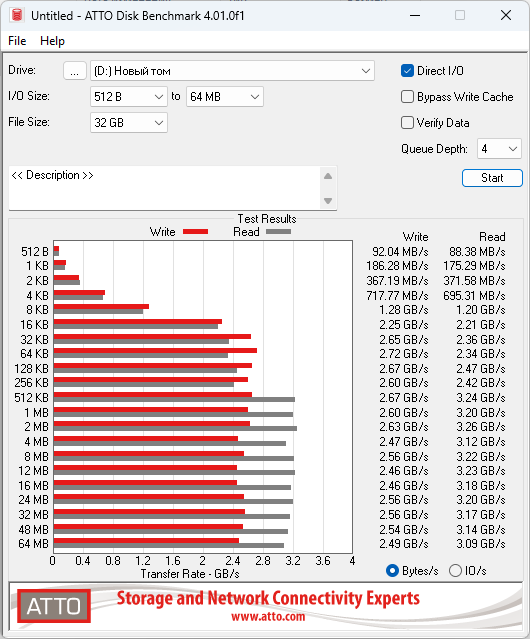Open the File menu
Screen dimensions: 530x639
[17, 41]
